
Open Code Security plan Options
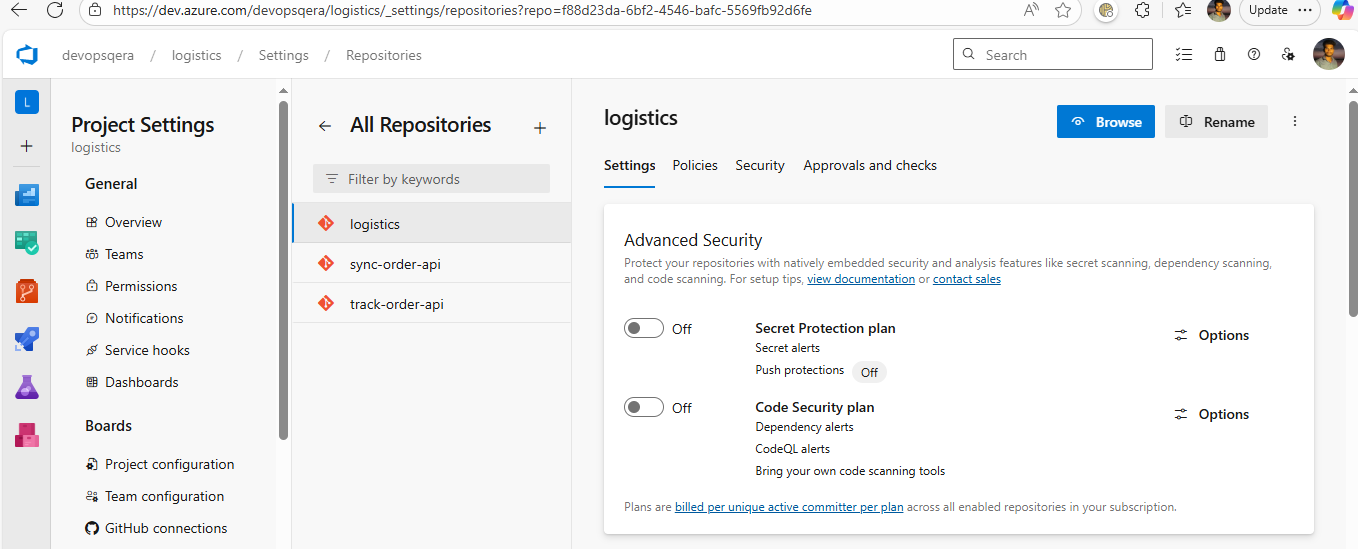1211,414
